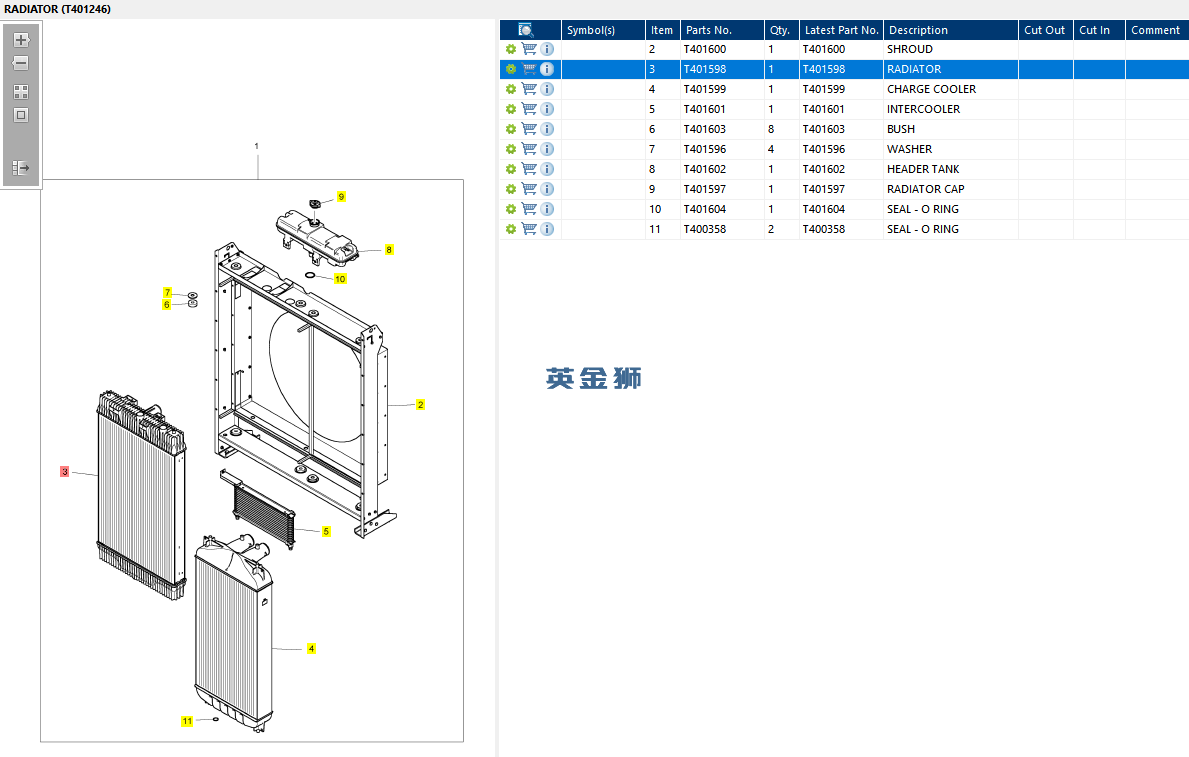Select callout 2 on the shroud diagram
The width and height of the screenshot is (1189, 757).
(420, 404)
